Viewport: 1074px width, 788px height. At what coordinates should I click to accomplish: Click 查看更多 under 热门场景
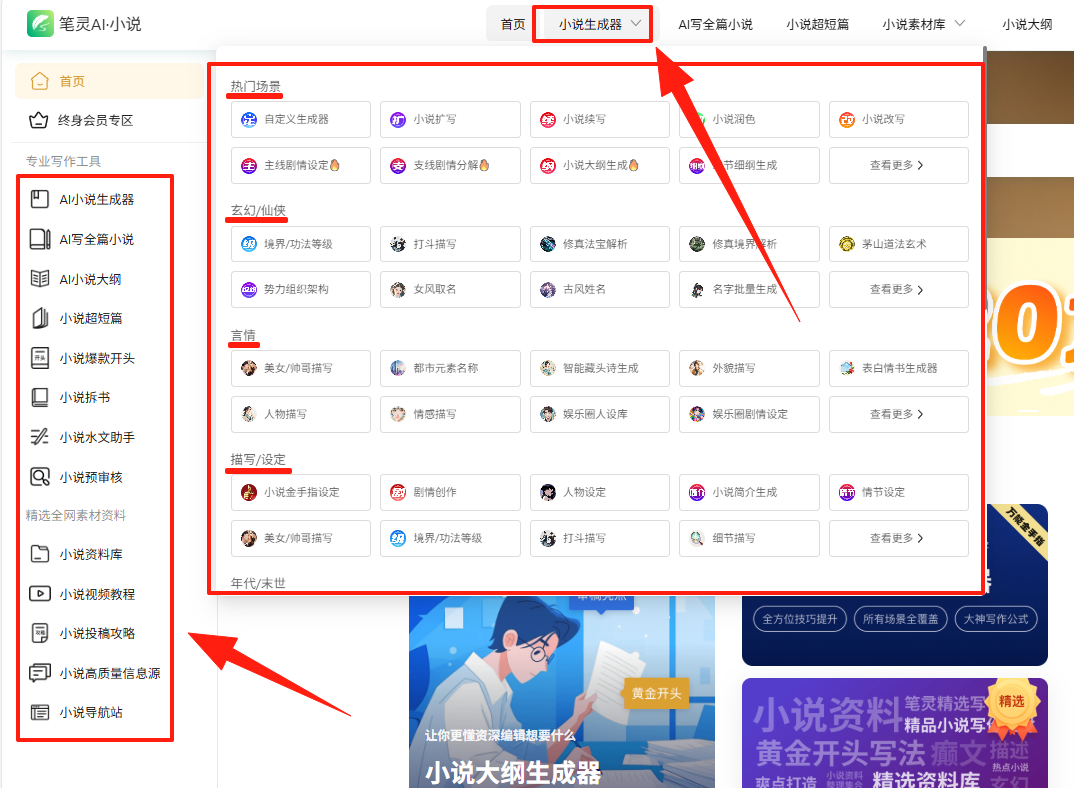tap(899, 165)
